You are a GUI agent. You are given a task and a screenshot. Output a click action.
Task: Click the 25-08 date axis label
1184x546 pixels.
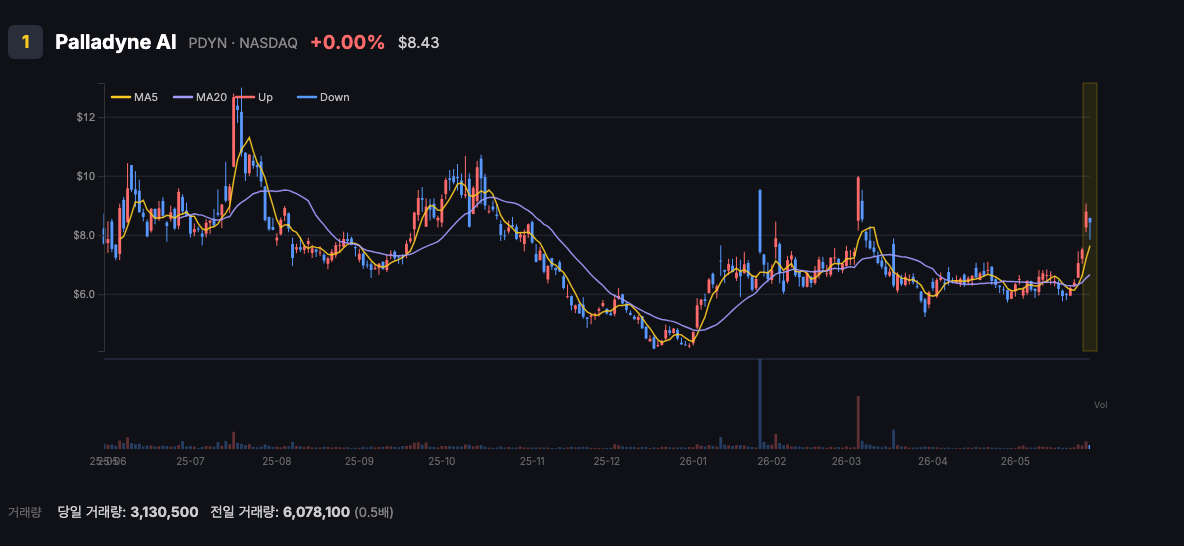276,461
